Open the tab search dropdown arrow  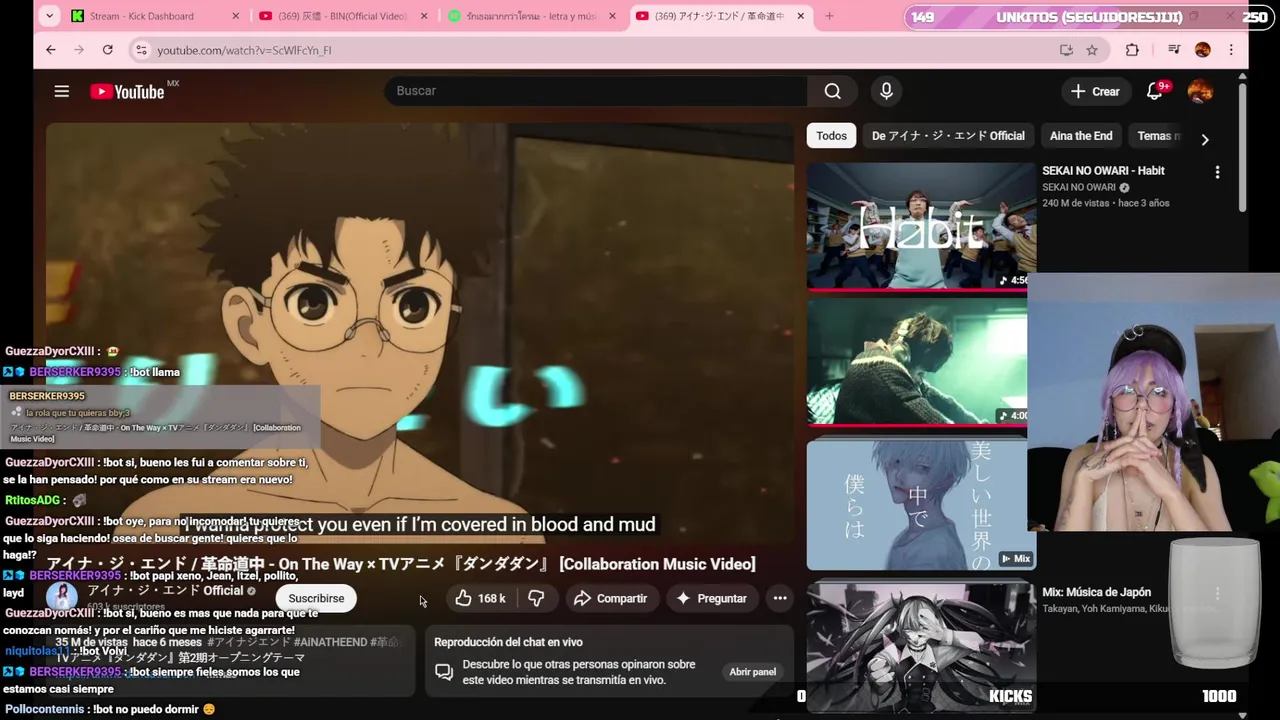[50, 16]
